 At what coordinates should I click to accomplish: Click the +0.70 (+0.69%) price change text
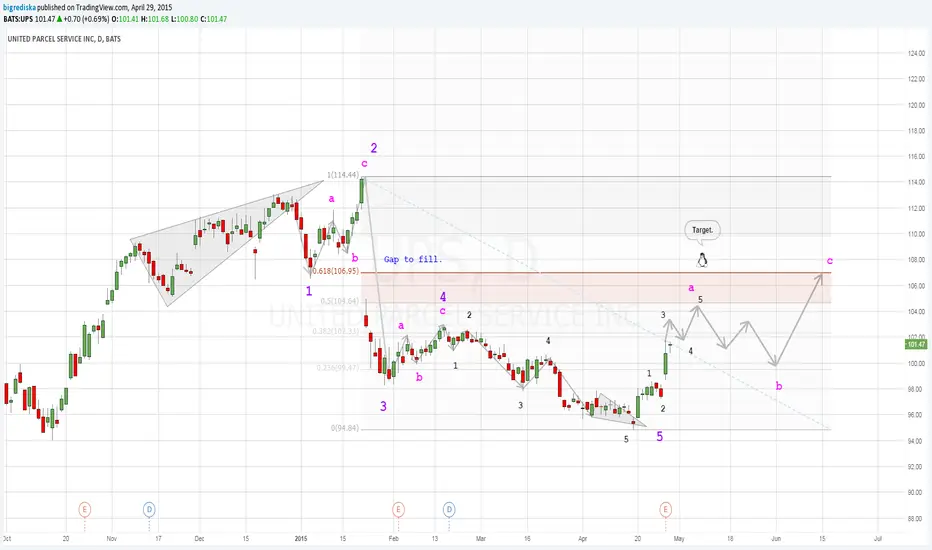pos(86,19)
